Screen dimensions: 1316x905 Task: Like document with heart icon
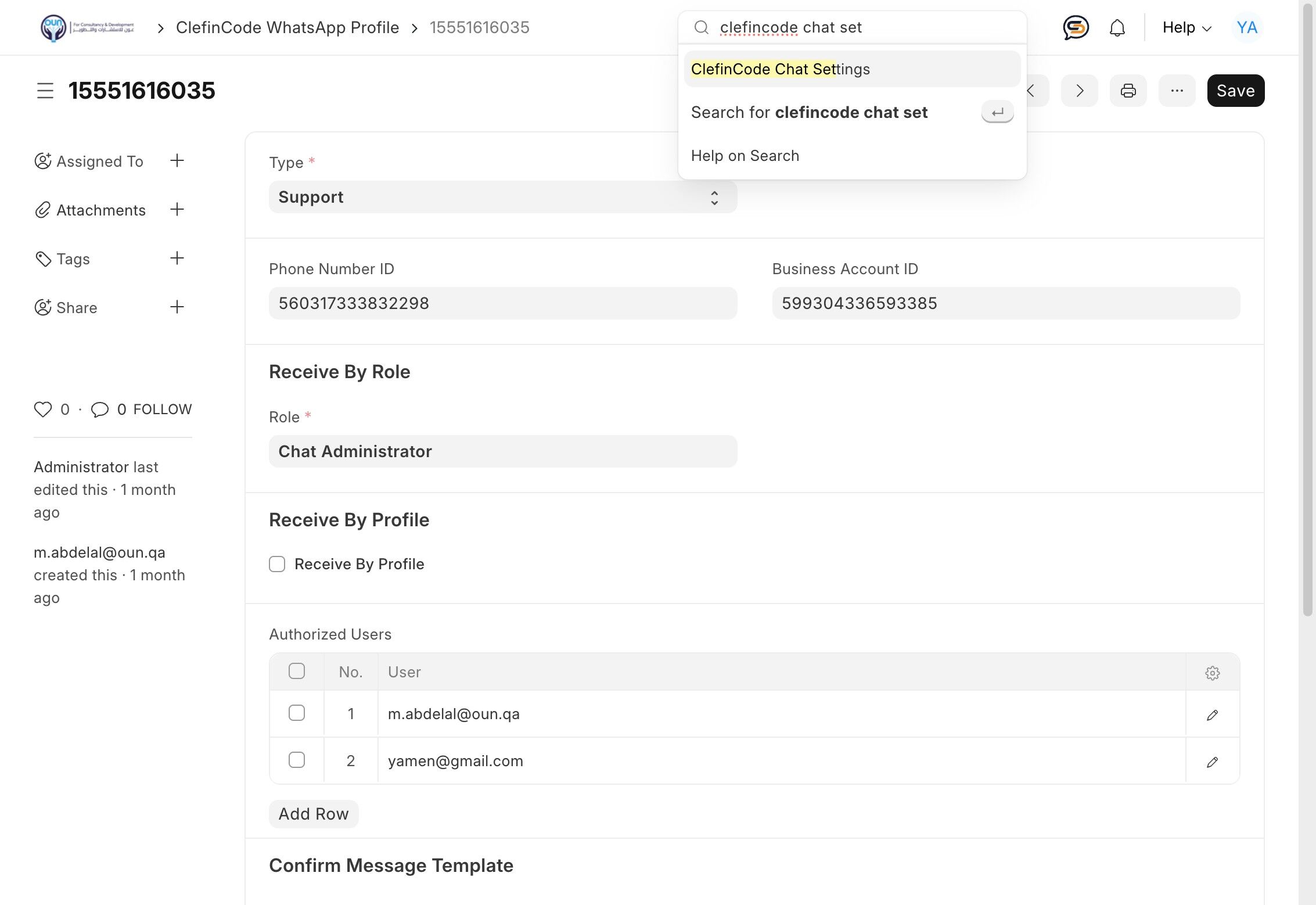click(x=43, y=410)
